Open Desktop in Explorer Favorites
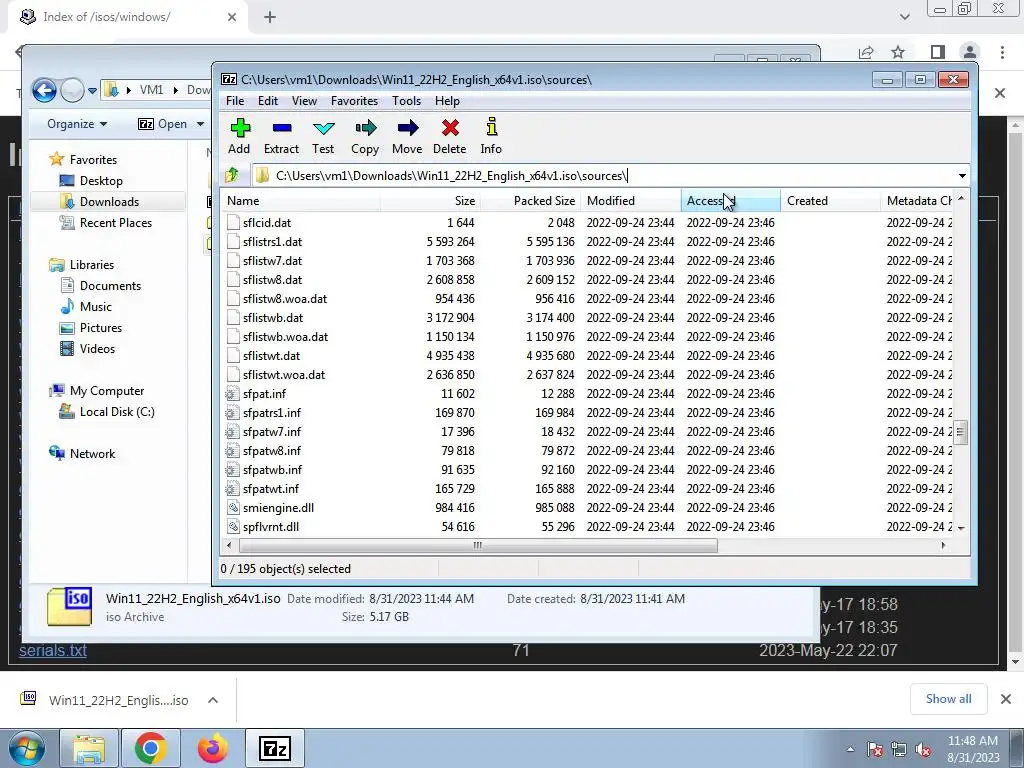The width and height of the screenshot is (1024, 768). [x=91, y=181]
